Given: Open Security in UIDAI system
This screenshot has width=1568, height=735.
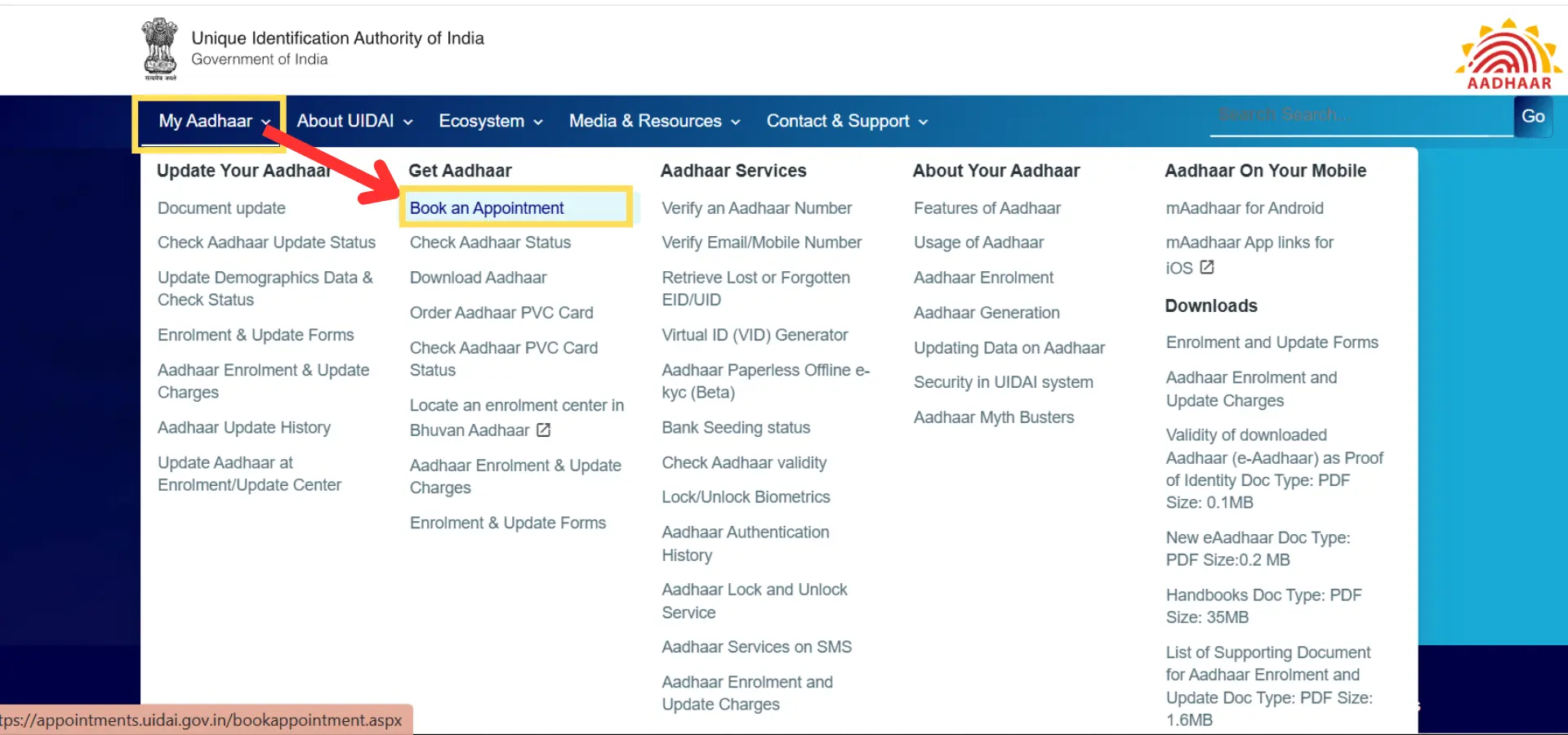Looking at the screenshot, I should (x=1003, y=382).
